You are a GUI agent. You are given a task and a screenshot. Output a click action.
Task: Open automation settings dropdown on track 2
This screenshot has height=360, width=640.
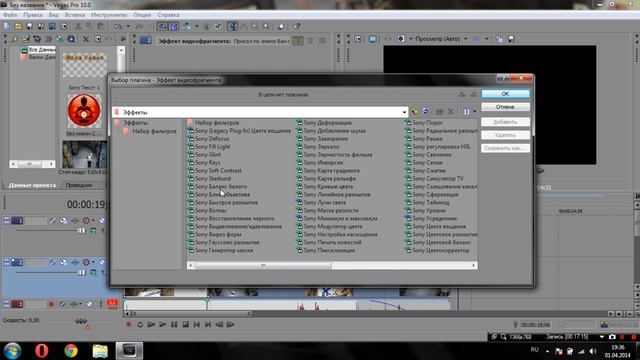pos(93,262)
